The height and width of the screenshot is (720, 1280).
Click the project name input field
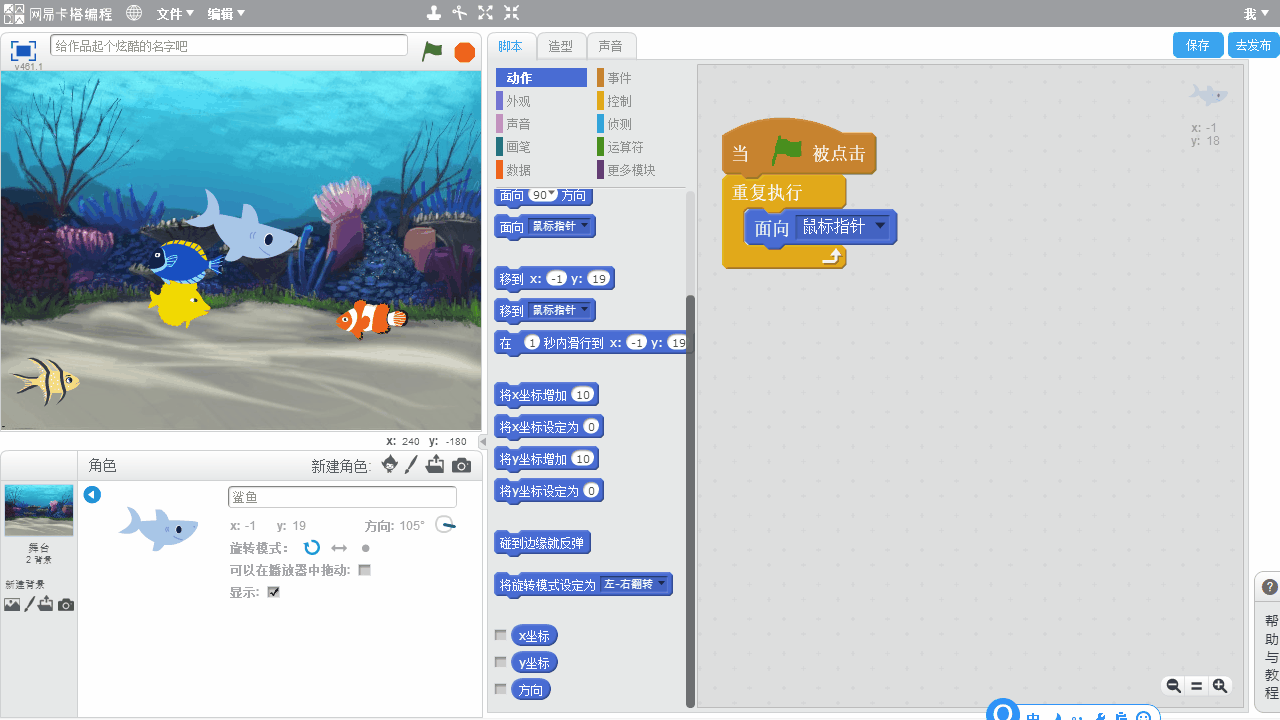229,46
